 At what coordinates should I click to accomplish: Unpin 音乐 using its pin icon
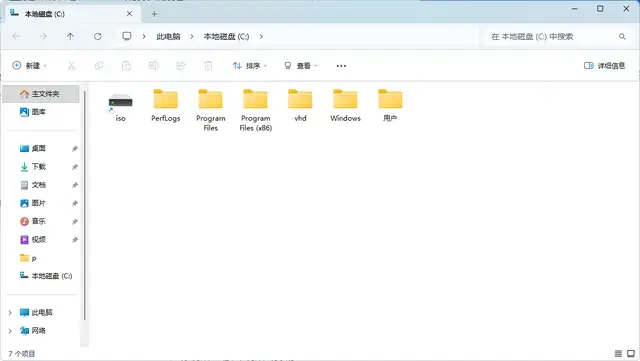[75, 222]
